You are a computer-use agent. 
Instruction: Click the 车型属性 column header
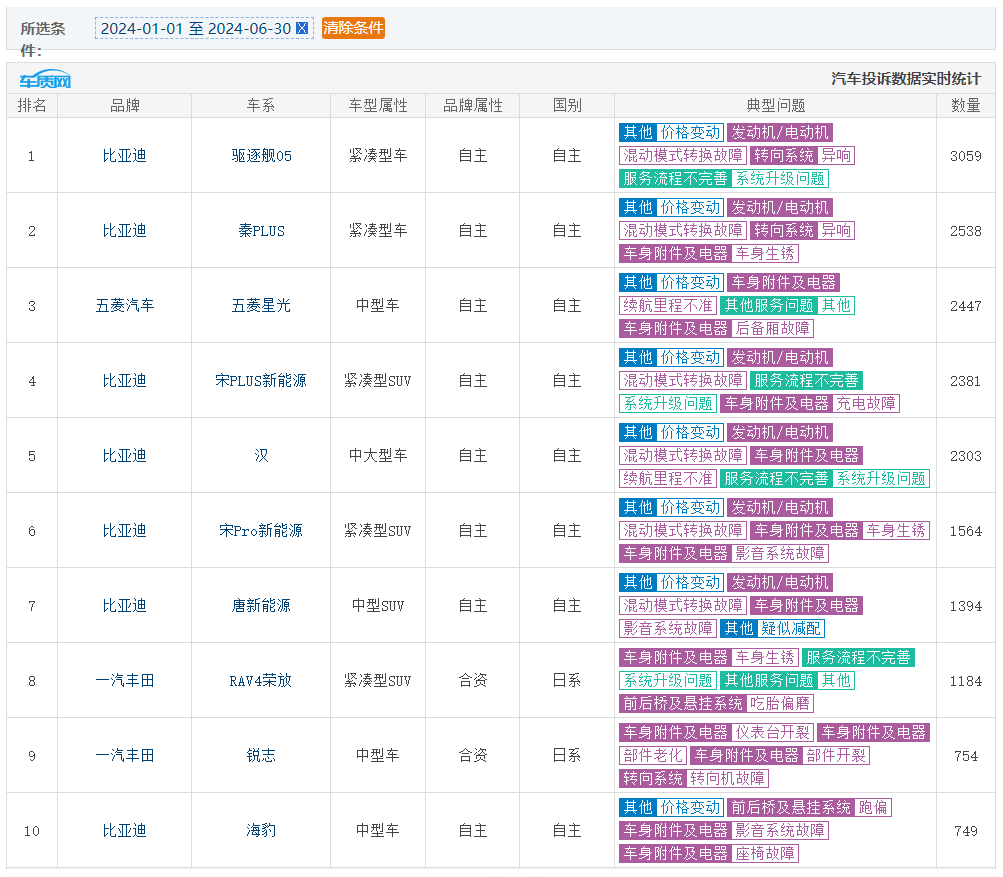[378, 106]
